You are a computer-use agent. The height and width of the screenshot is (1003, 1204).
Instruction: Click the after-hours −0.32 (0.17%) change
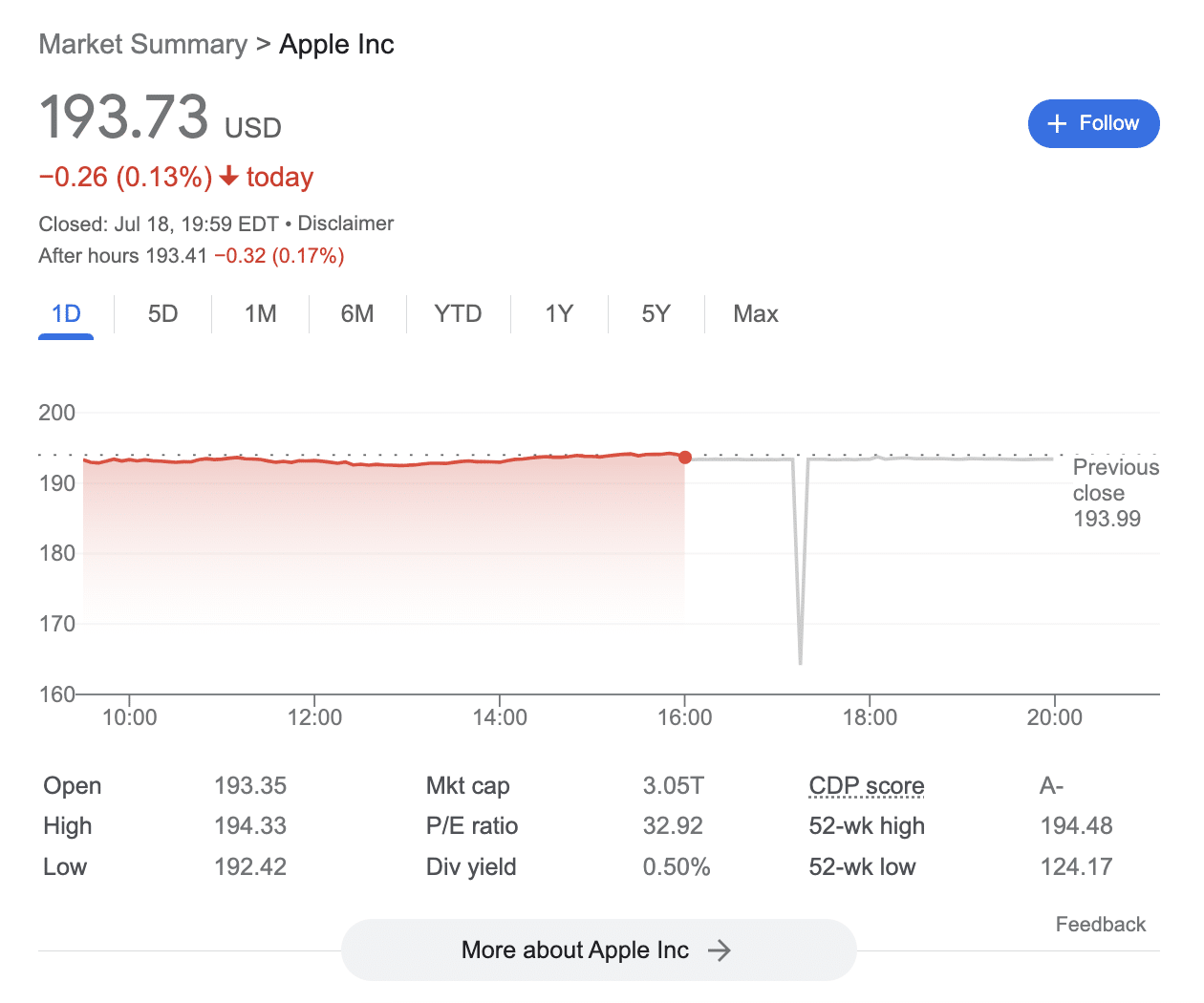[279, 256]
